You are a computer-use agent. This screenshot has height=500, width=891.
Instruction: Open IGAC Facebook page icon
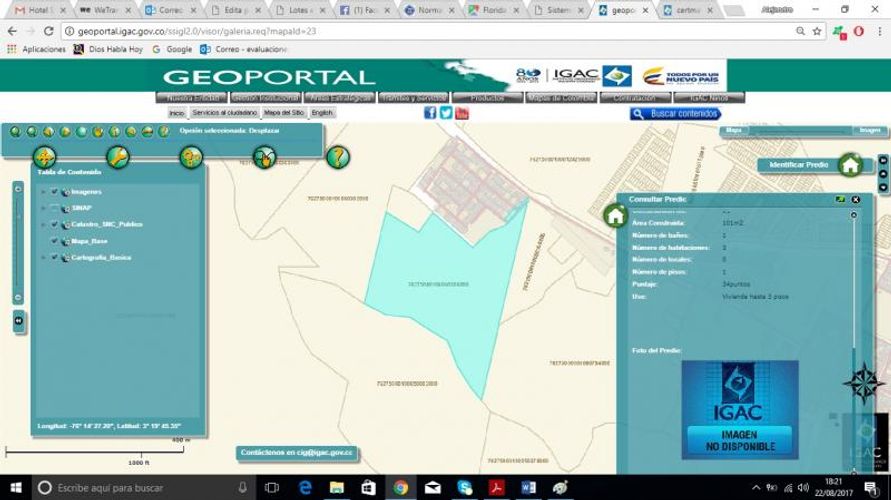[430, 112]
